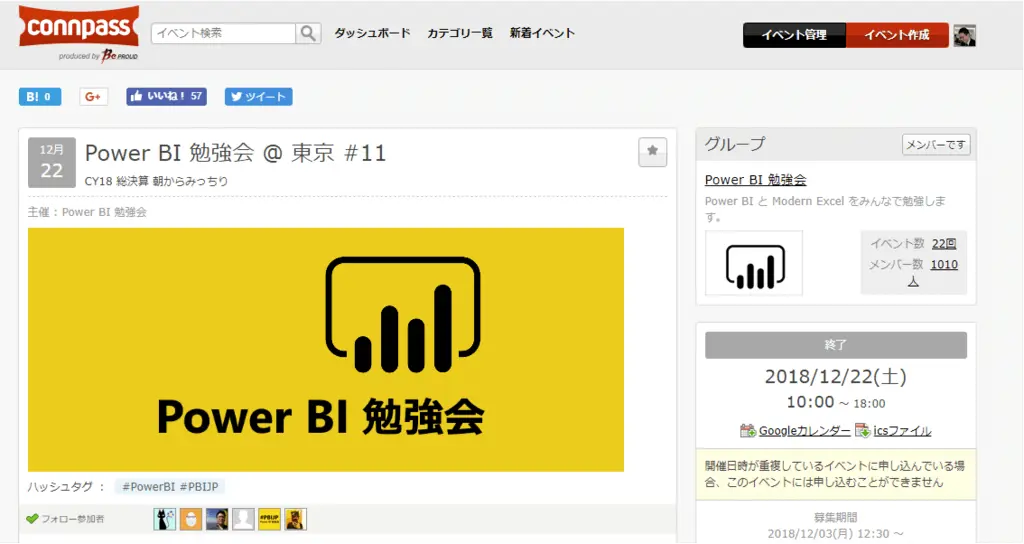Image resolution: width=1024 pixels, height=544 pixels.
Task: Open カテゴリ一覧 menu
Action: [x=460, y=33]
